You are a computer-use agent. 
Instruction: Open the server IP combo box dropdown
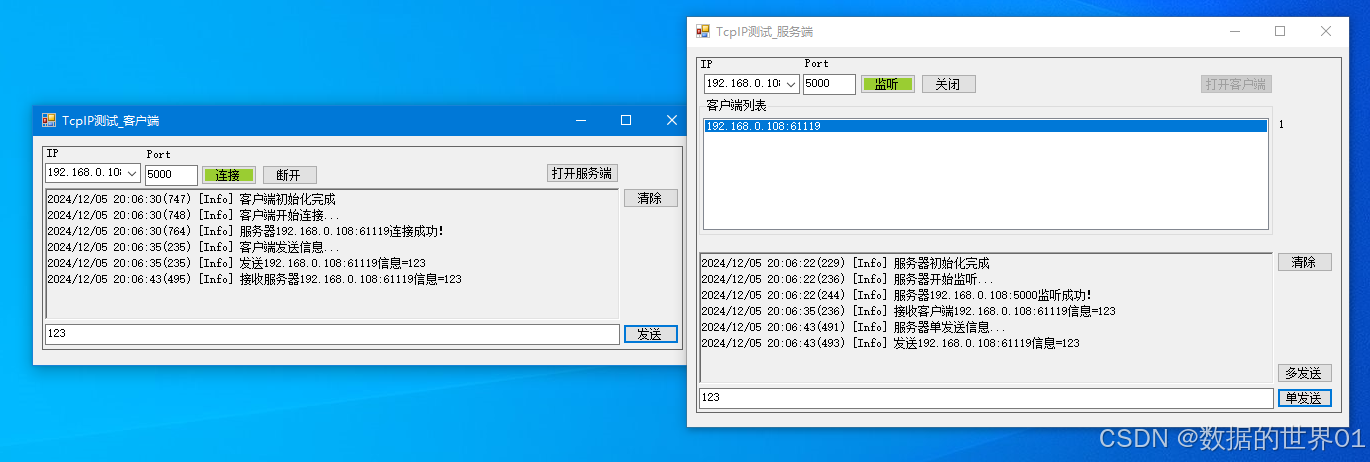790,84
